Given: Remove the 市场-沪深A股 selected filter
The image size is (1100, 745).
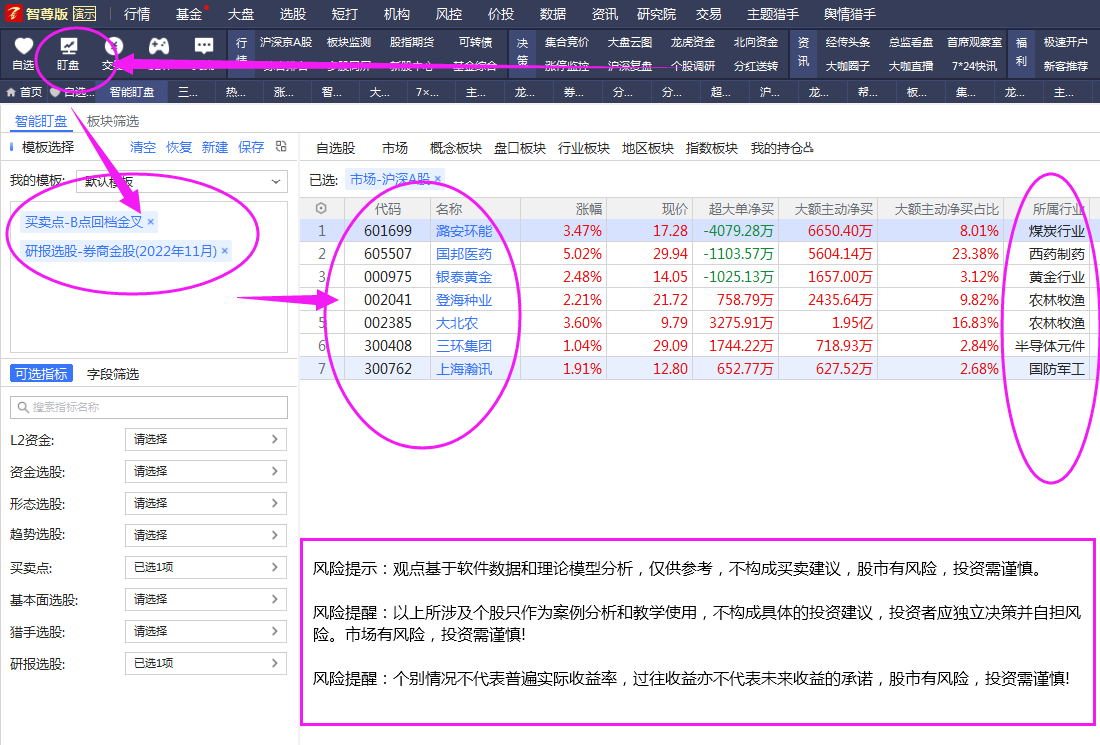Looking at the screenshot, I should click(x=438, y=180).
